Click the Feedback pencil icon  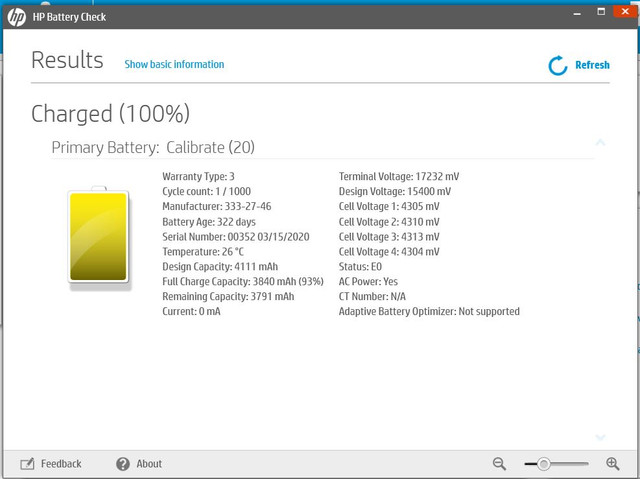[x=27, y=464]
